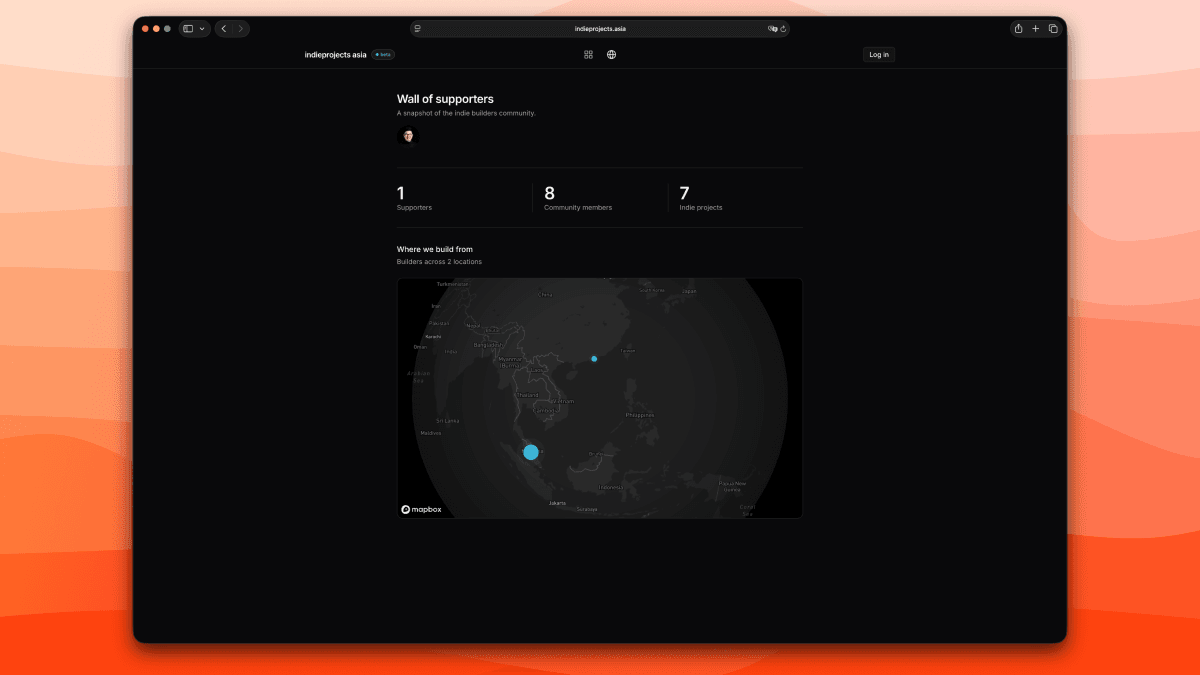The width and height of the screenshot is (1200, 675).
Task: Click the beta badge next to site name
Action: 381,54
